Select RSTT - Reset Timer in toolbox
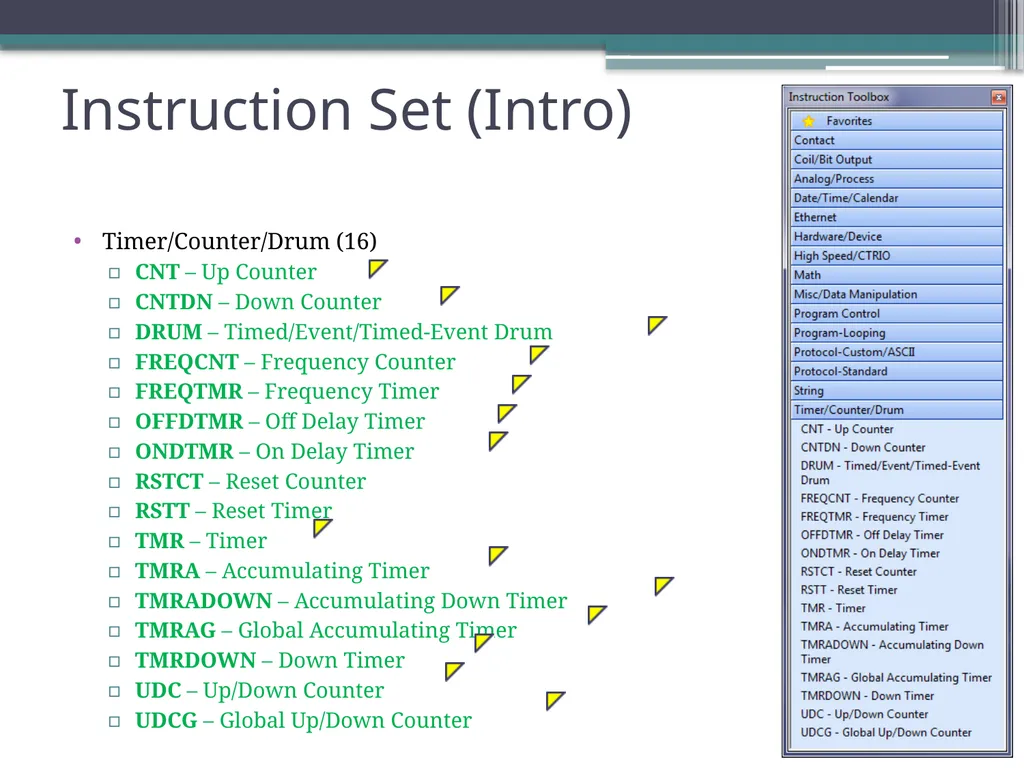Screen dimensions: 1024x768 pyautogui.click(x=849, y=590)
